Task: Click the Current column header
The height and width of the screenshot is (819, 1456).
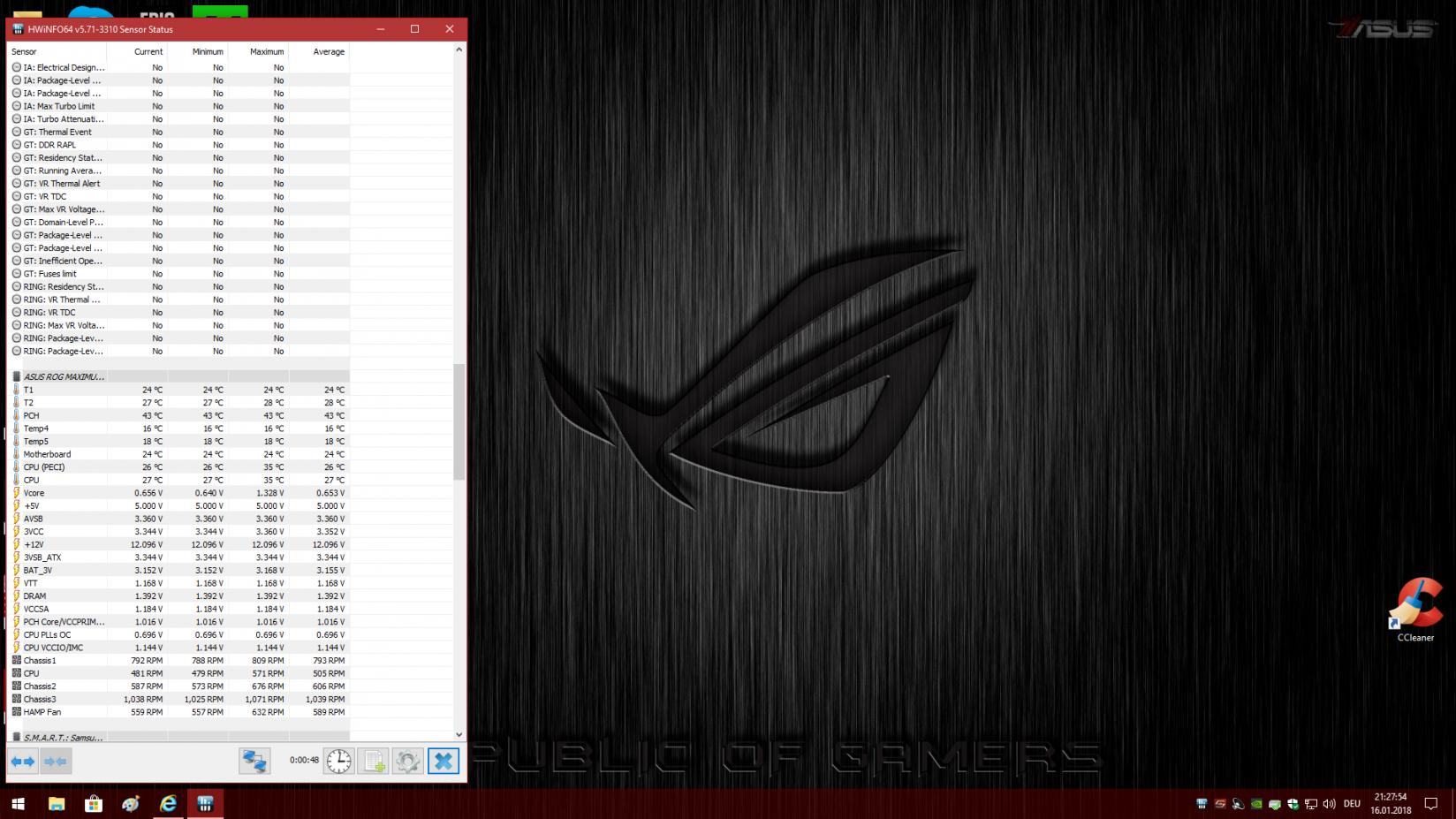Action: coord(138,51)
